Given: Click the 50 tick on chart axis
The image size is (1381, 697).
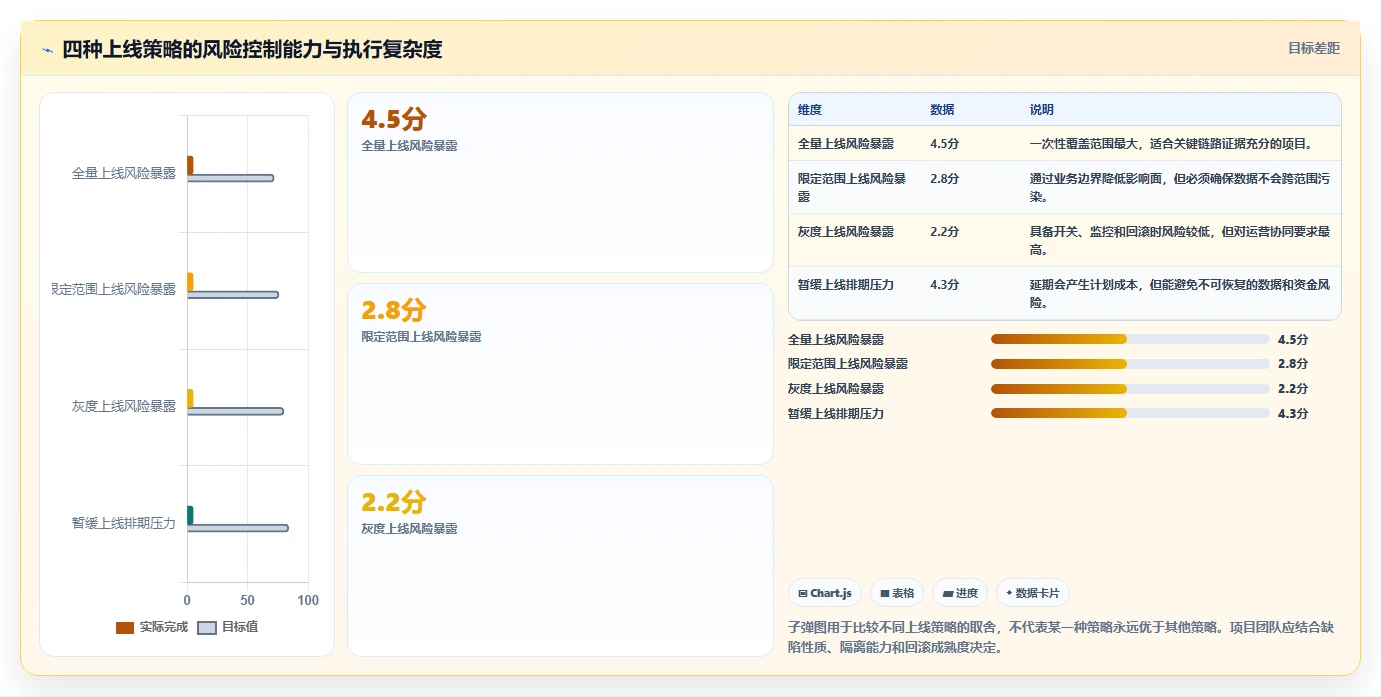Looking at the screenshot, I should (x=247, y=601).
